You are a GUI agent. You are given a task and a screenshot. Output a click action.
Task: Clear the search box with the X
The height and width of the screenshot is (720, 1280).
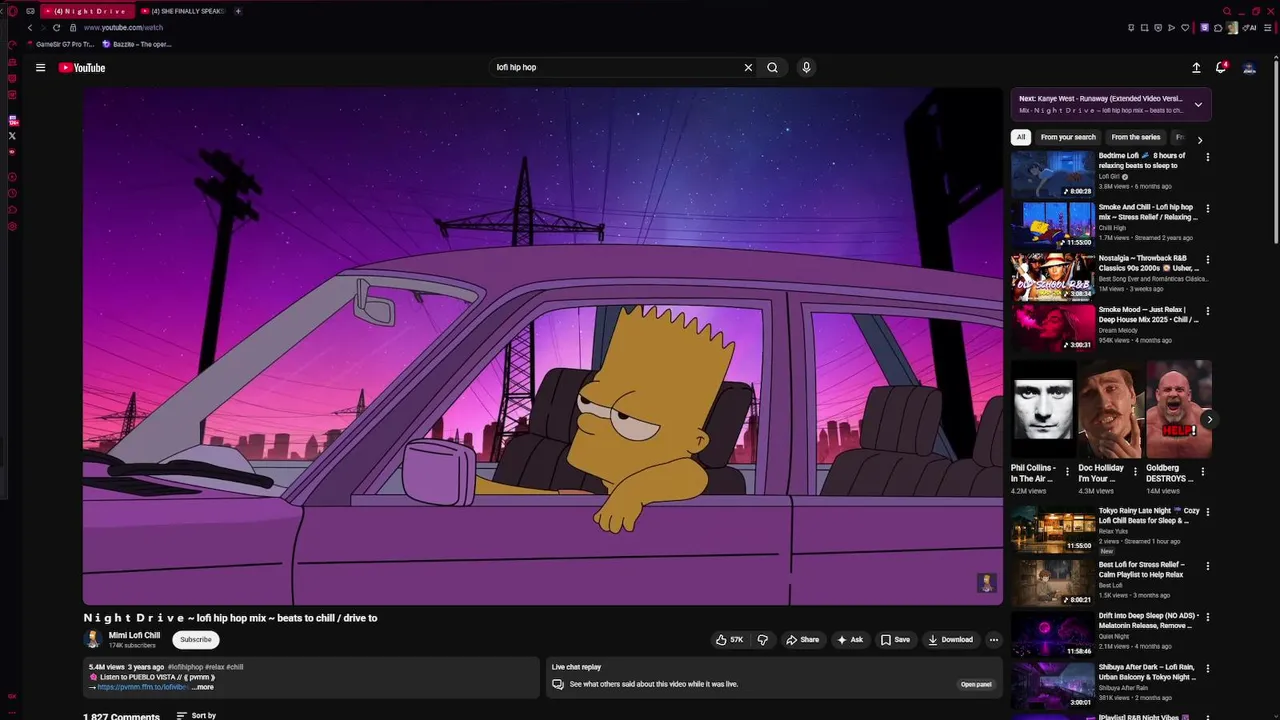(x=748, y=68)
